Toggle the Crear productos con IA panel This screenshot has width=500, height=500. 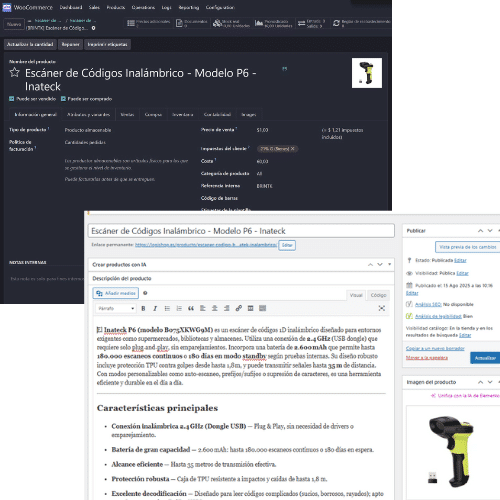tap(389, 264)
